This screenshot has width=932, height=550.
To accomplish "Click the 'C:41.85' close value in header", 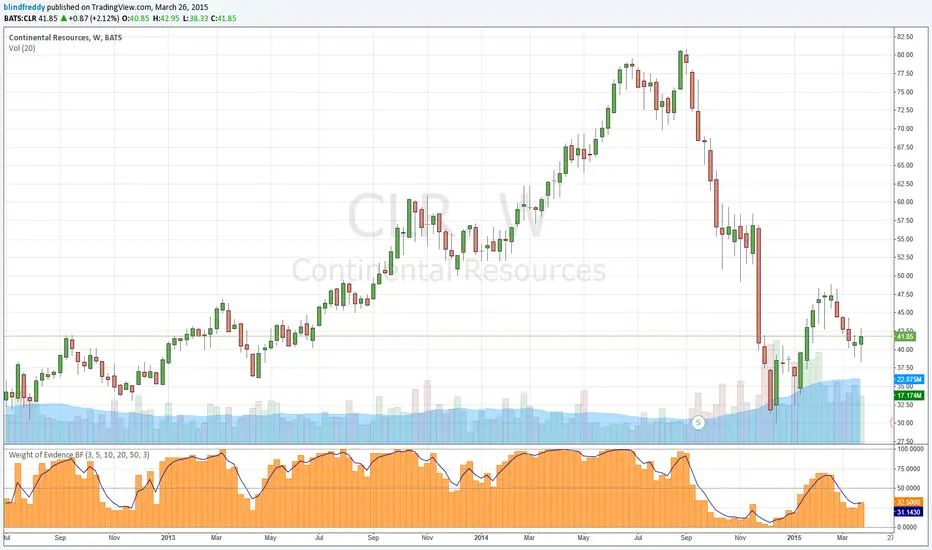I will pyautogui.click(x=223, y=18).
